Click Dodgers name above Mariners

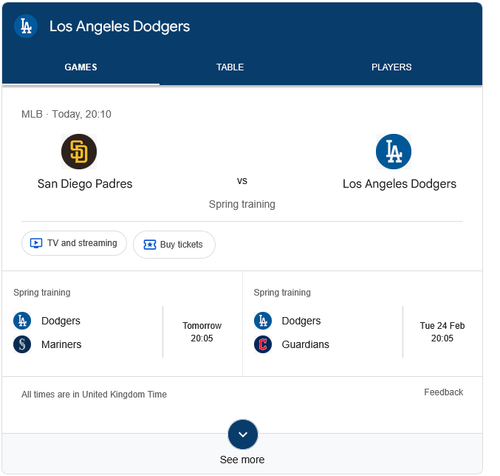coord(61,321)
